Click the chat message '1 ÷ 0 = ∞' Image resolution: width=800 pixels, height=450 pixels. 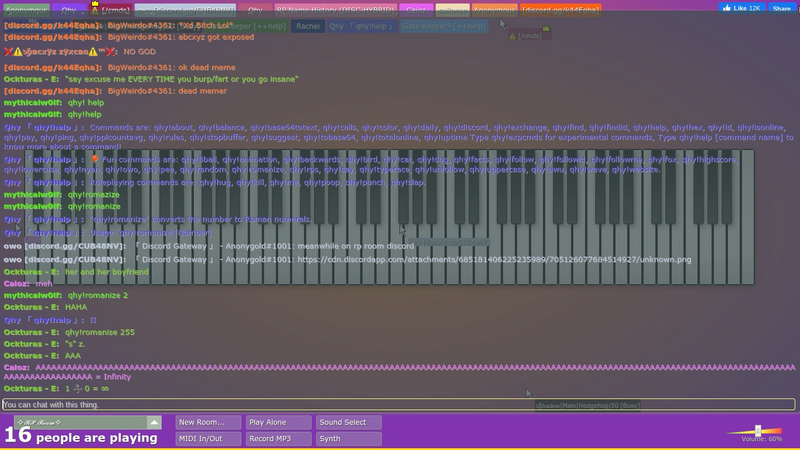(86, 389)
